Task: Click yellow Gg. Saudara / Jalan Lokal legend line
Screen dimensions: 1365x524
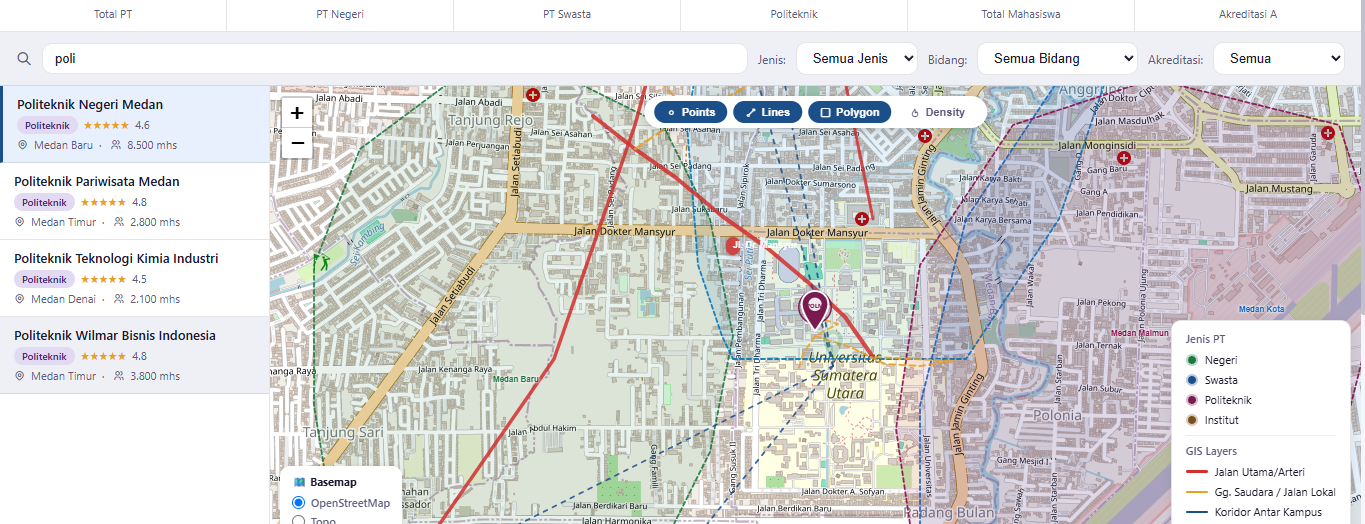Action: [x=1196, y=492]
